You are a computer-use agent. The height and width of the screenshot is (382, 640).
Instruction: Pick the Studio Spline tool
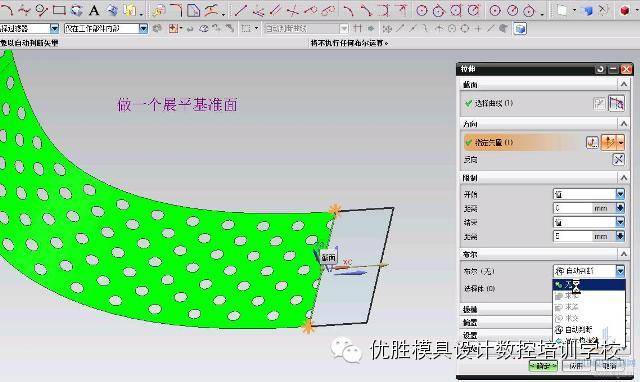pyautogui.click(x=24, y=10)
